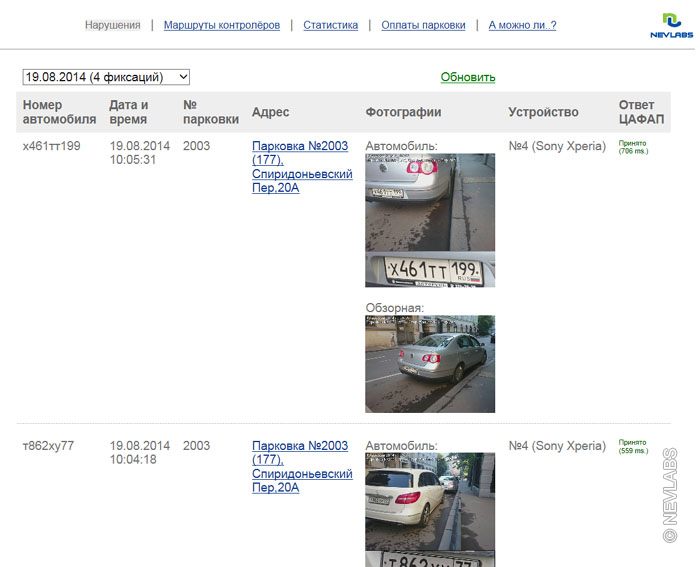Switch to Оплаты парковки section
Screen dimensions: 700x567
pos(423,25)
